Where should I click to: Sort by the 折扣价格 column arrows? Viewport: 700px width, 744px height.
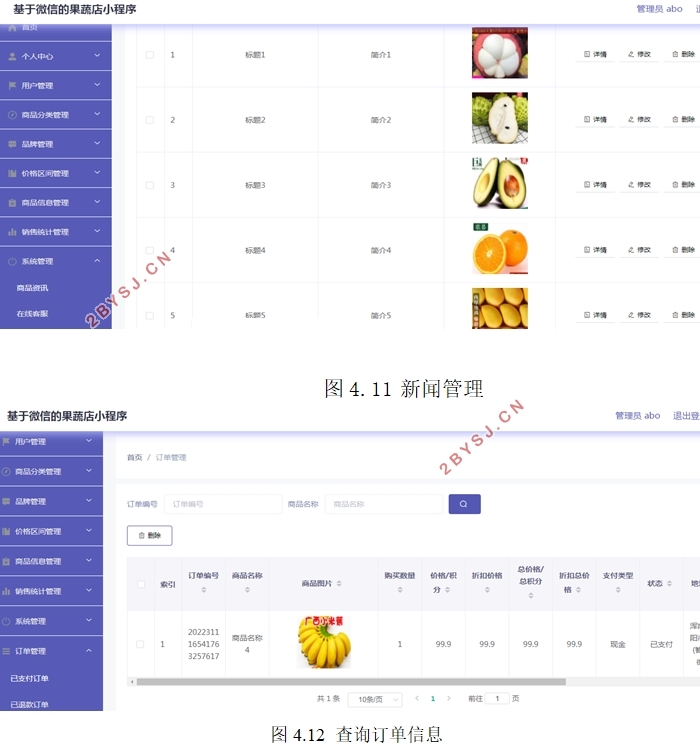[x=487, y=590]
